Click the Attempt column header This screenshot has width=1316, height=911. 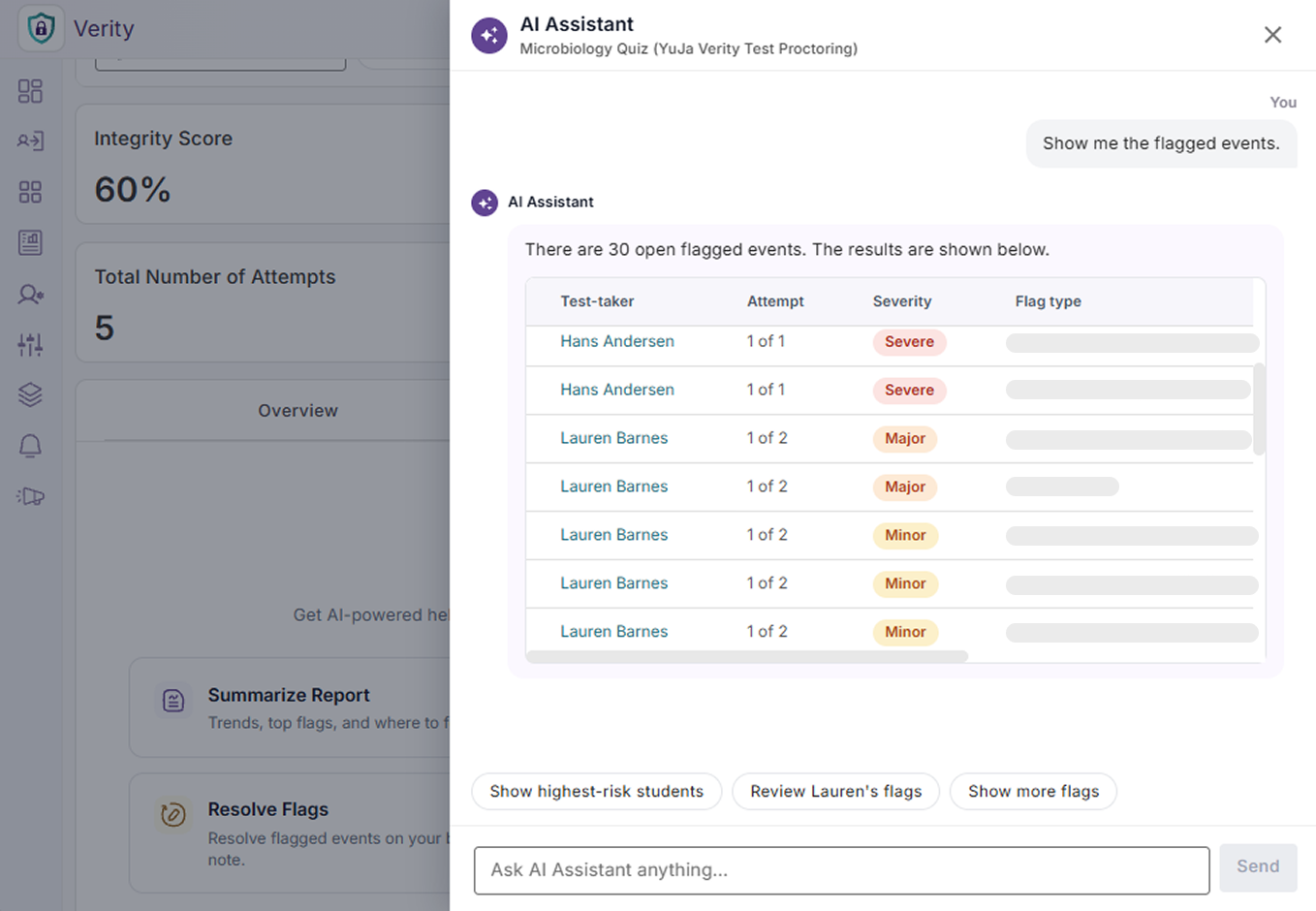(x=775, y=301)
